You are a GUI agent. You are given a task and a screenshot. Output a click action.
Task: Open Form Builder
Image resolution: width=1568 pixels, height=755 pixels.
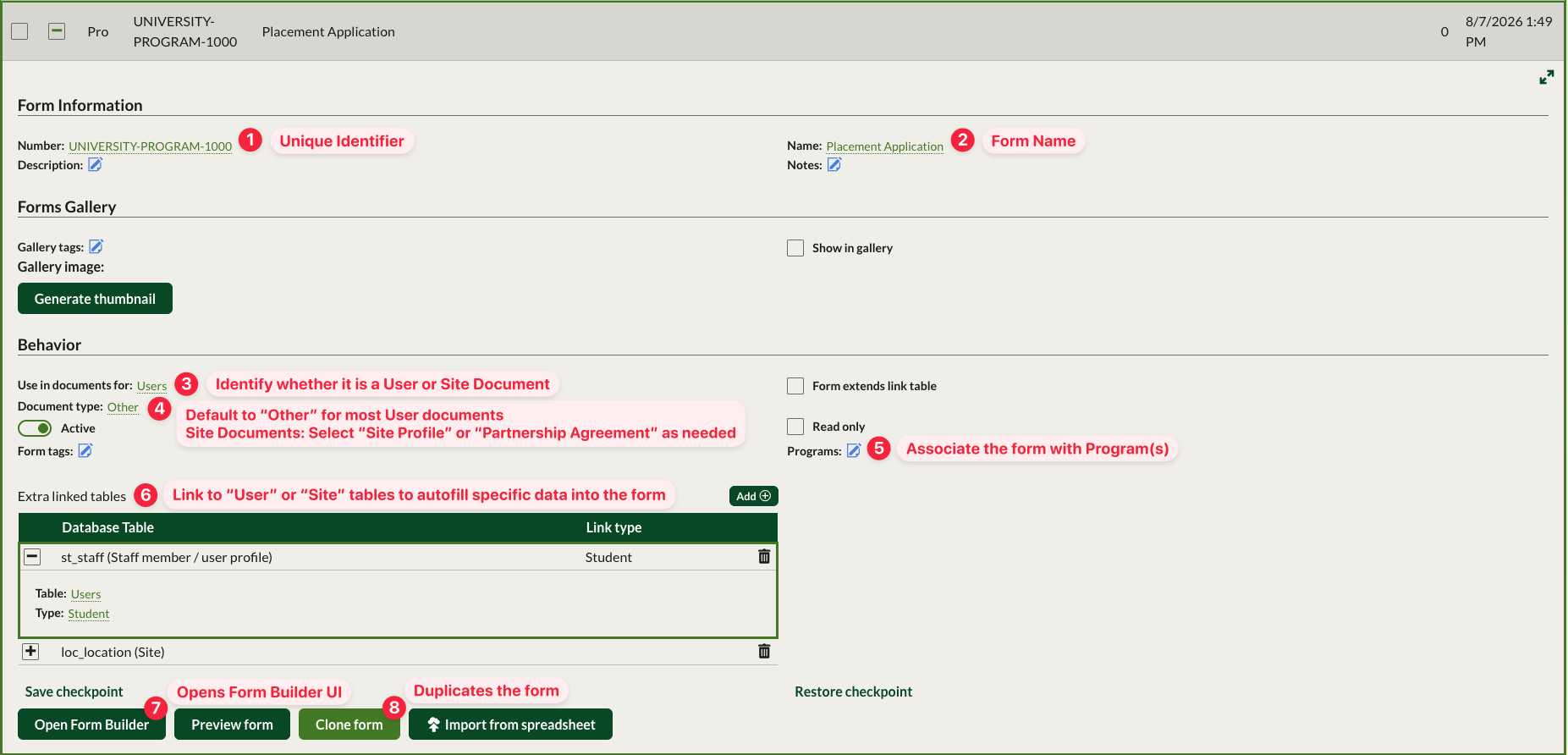91,725
